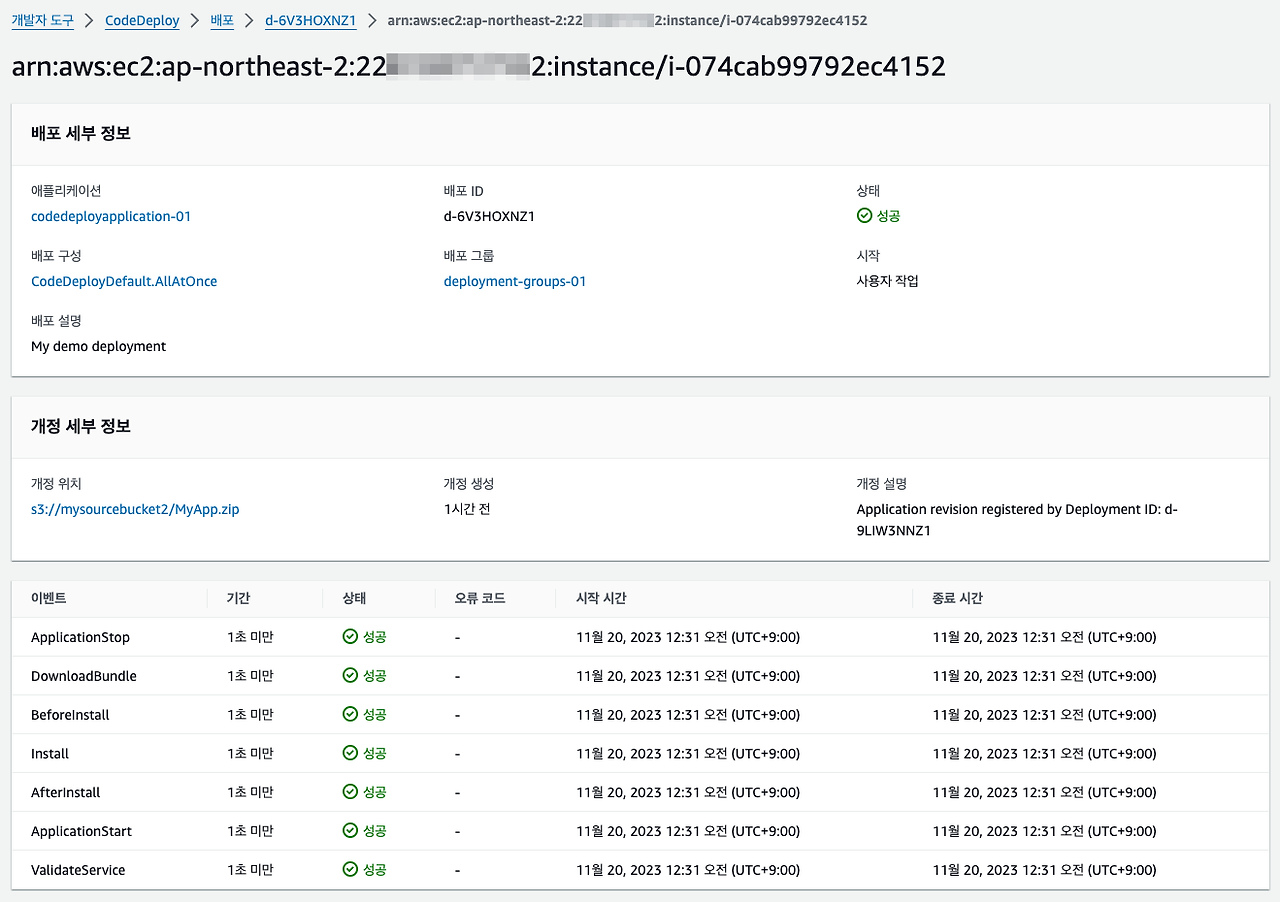The width and height of the screenshot is (1280, 902).
Task: Click the 시작 시간 column header
Action: pyautogui.click(x=602, y=598)
